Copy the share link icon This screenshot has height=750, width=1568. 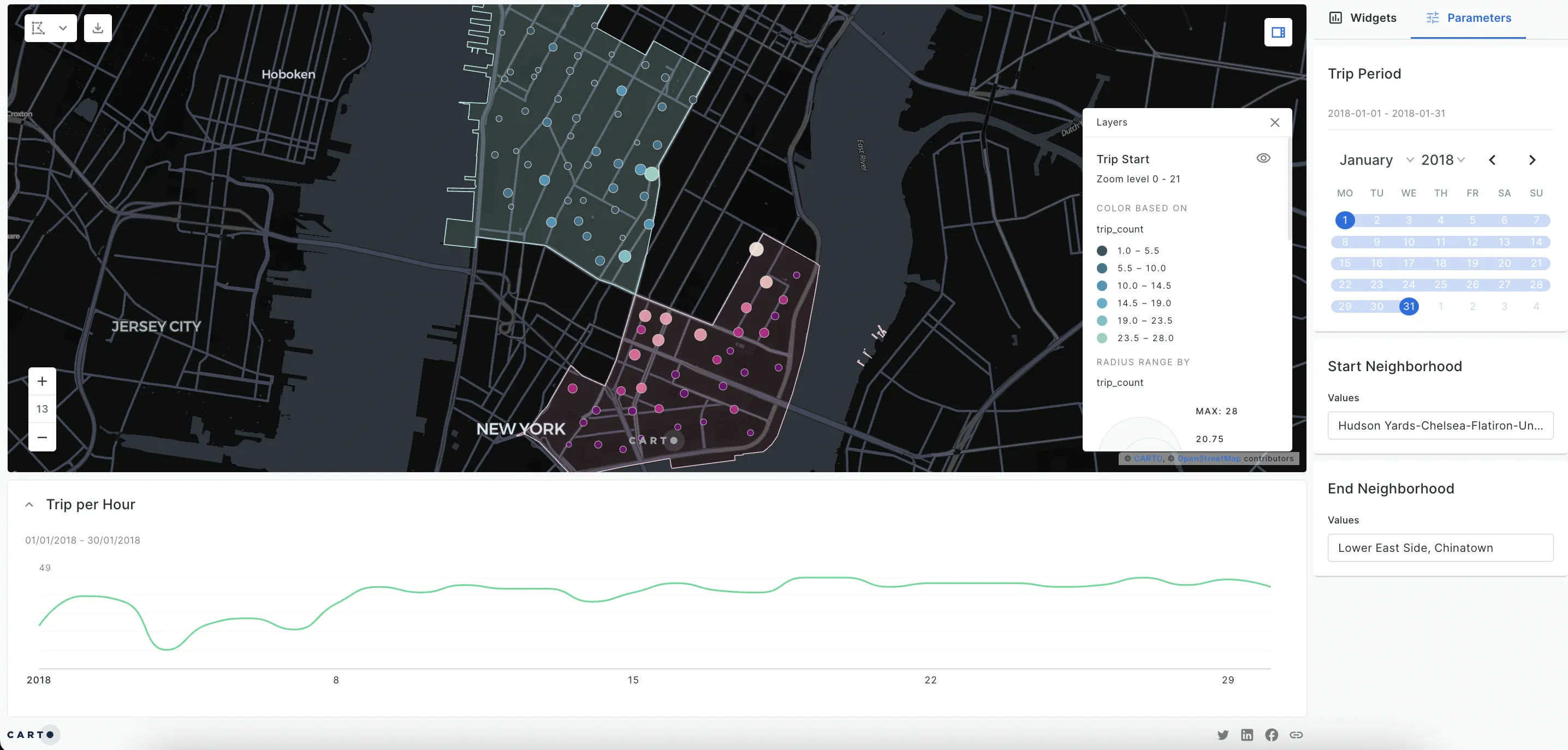1296,734
